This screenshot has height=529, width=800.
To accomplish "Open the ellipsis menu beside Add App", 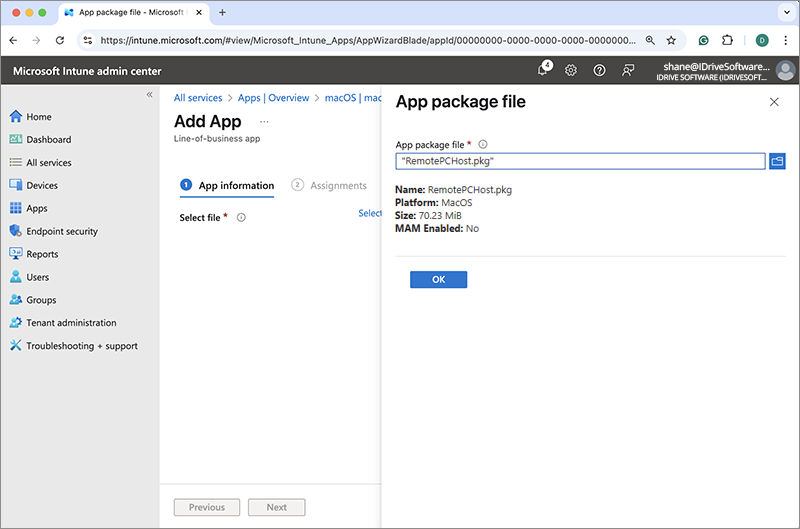I will coord(264,122).
